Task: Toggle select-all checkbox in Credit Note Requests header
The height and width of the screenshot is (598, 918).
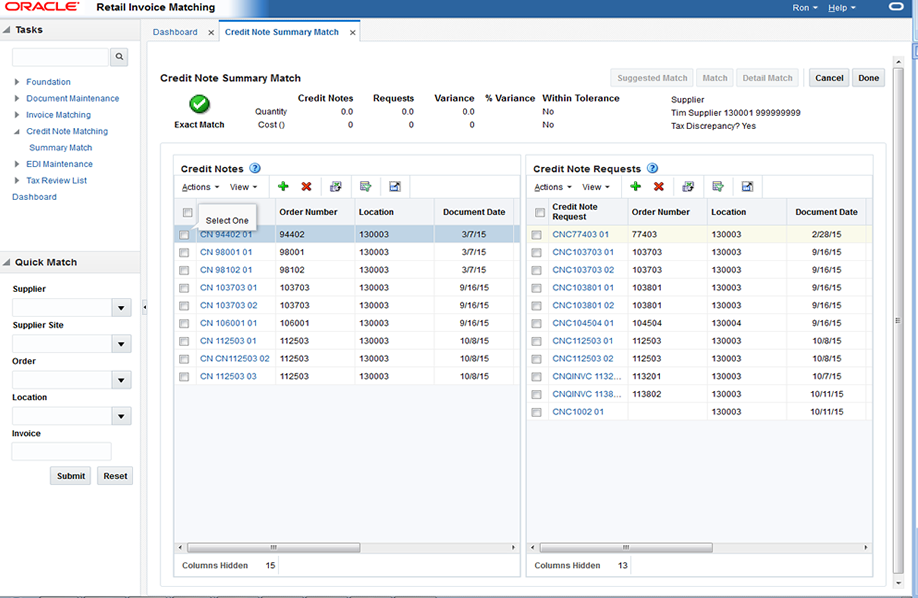Action: click(x=540, y=212)
